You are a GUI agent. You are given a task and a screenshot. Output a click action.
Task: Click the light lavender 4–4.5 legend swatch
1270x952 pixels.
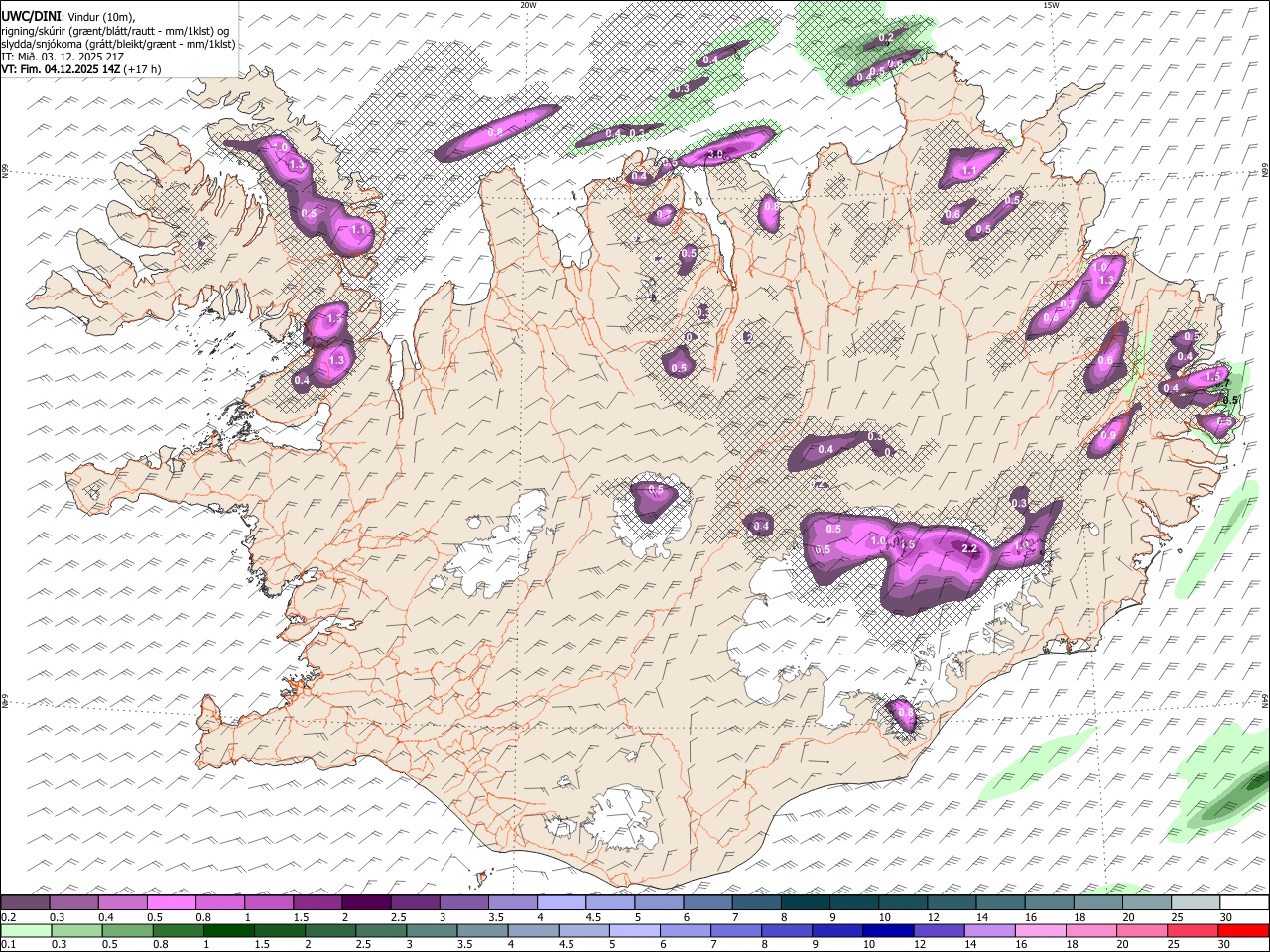[561, 903]
